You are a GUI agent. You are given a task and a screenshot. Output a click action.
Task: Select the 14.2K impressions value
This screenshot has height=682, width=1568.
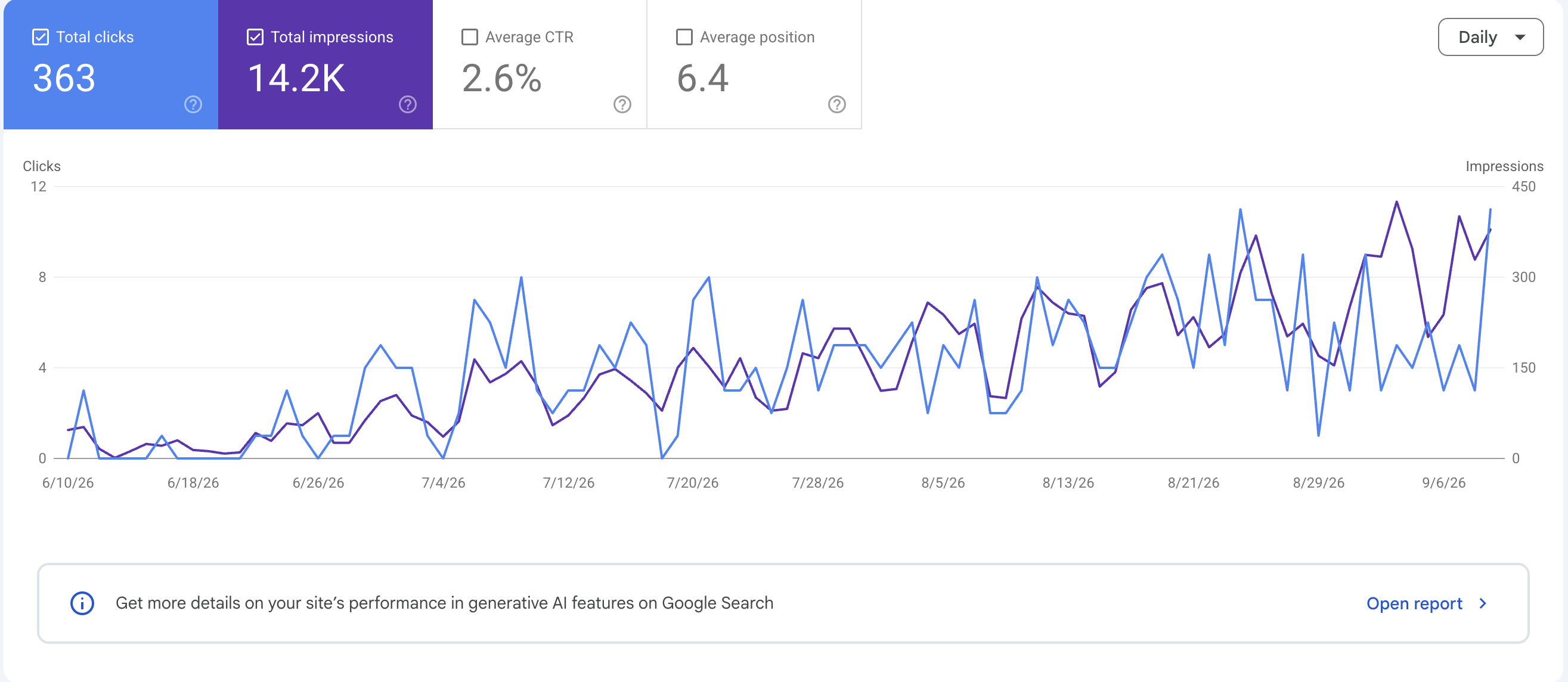point(296,79)
